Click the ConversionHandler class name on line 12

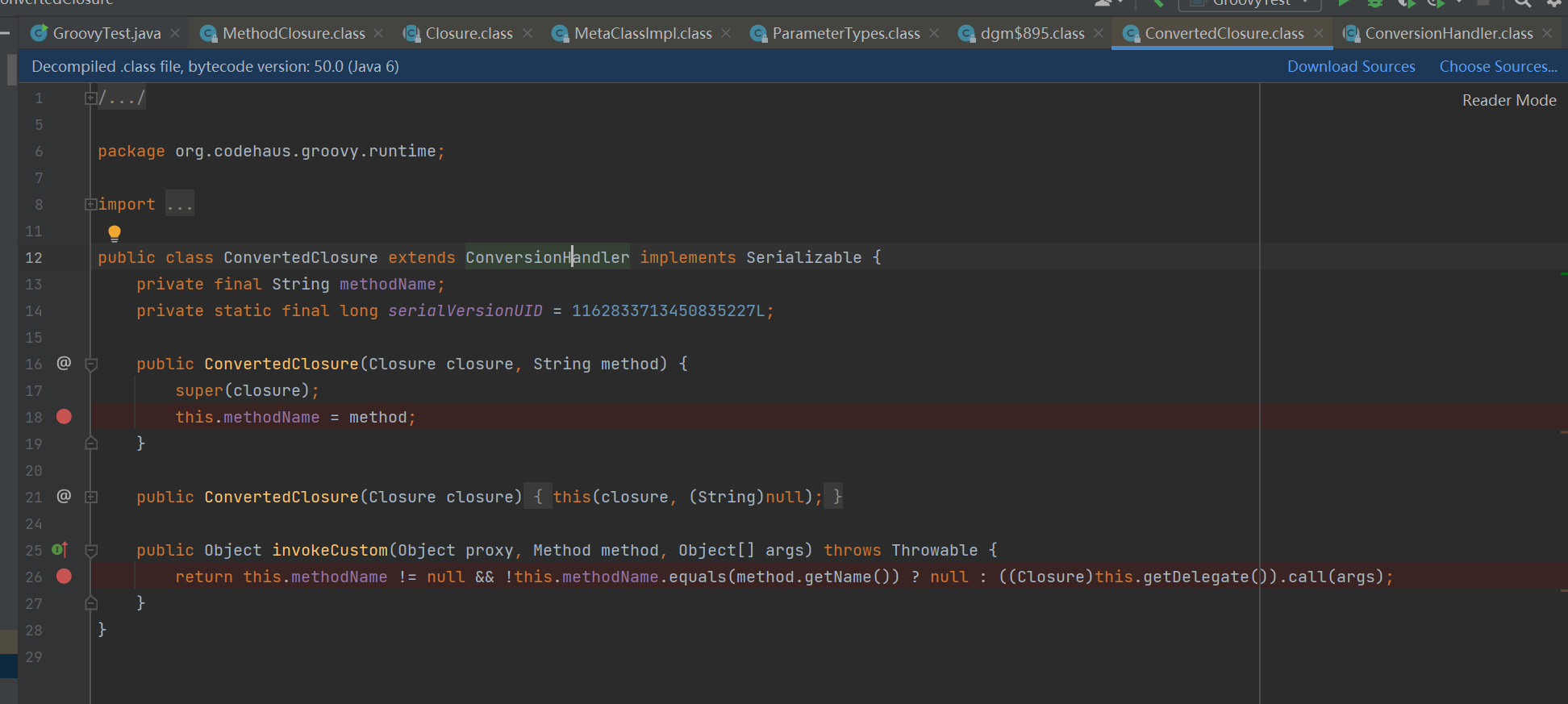[548, 257]
